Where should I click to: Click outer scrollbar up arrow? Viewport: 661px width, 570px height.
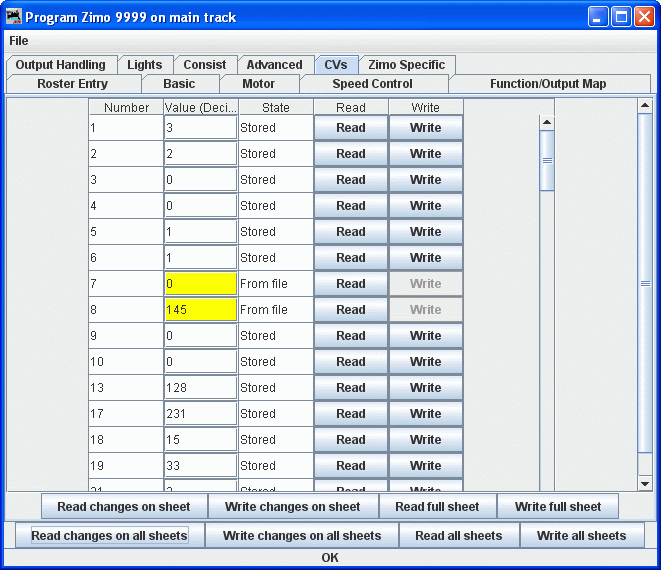pyautogui.click(x=645, y=105)
